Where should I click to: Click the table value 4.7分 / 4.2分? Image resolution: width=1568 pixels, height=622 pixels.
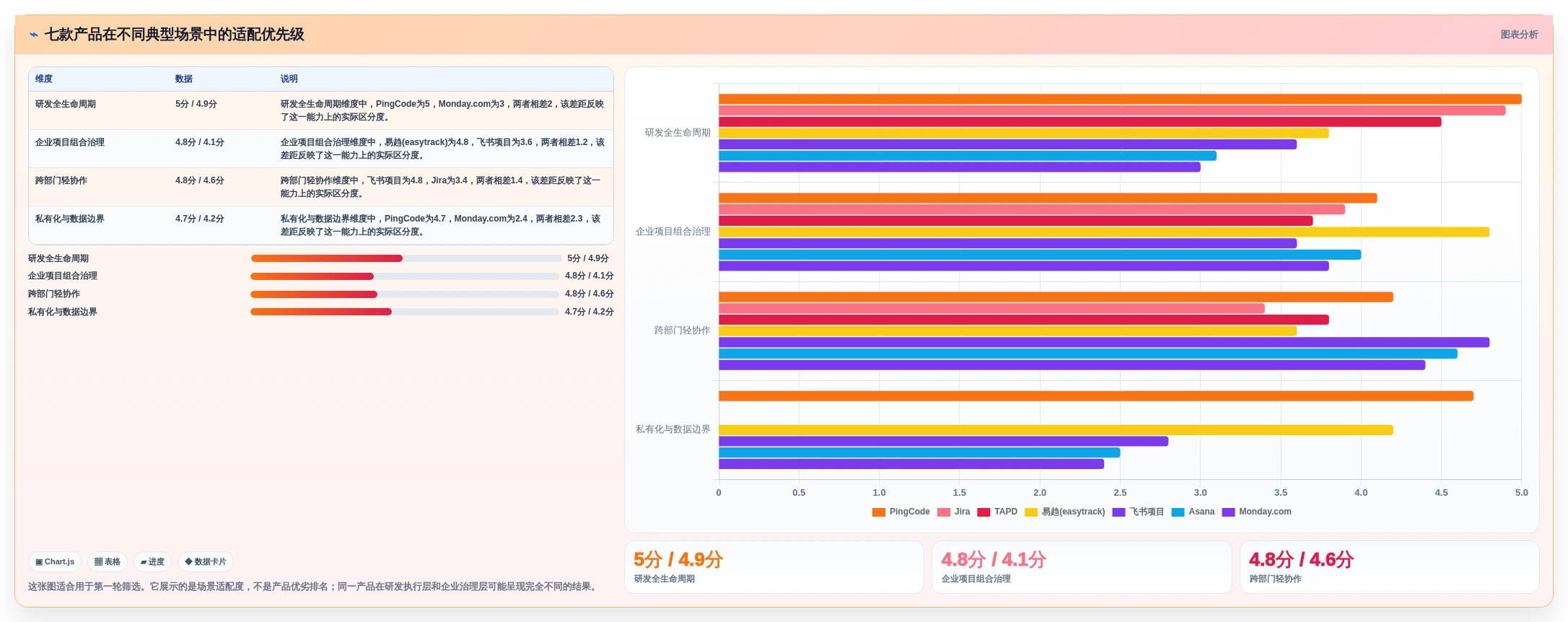coord(200,219)
